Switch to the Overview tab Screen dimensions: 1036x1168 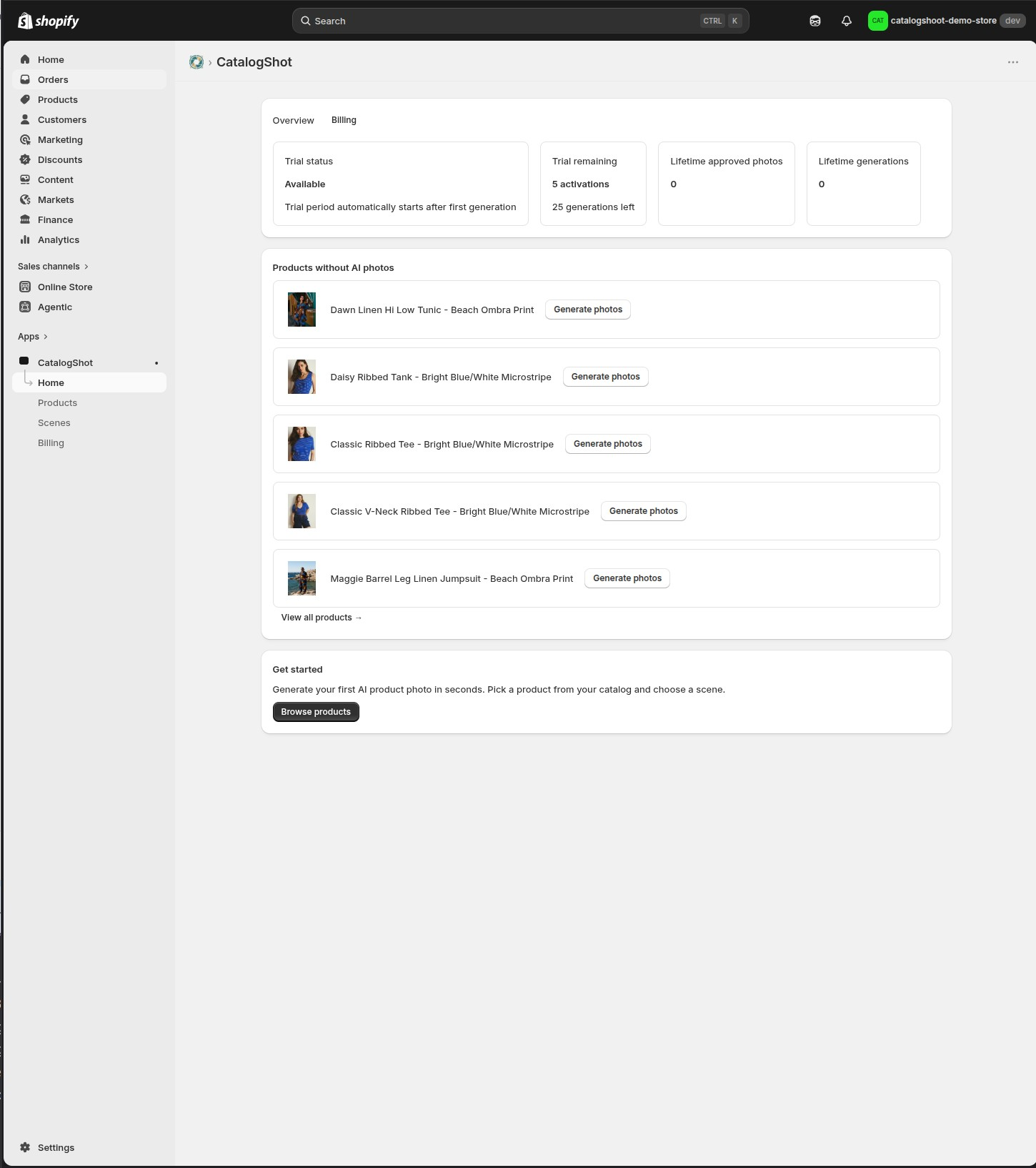293,120
